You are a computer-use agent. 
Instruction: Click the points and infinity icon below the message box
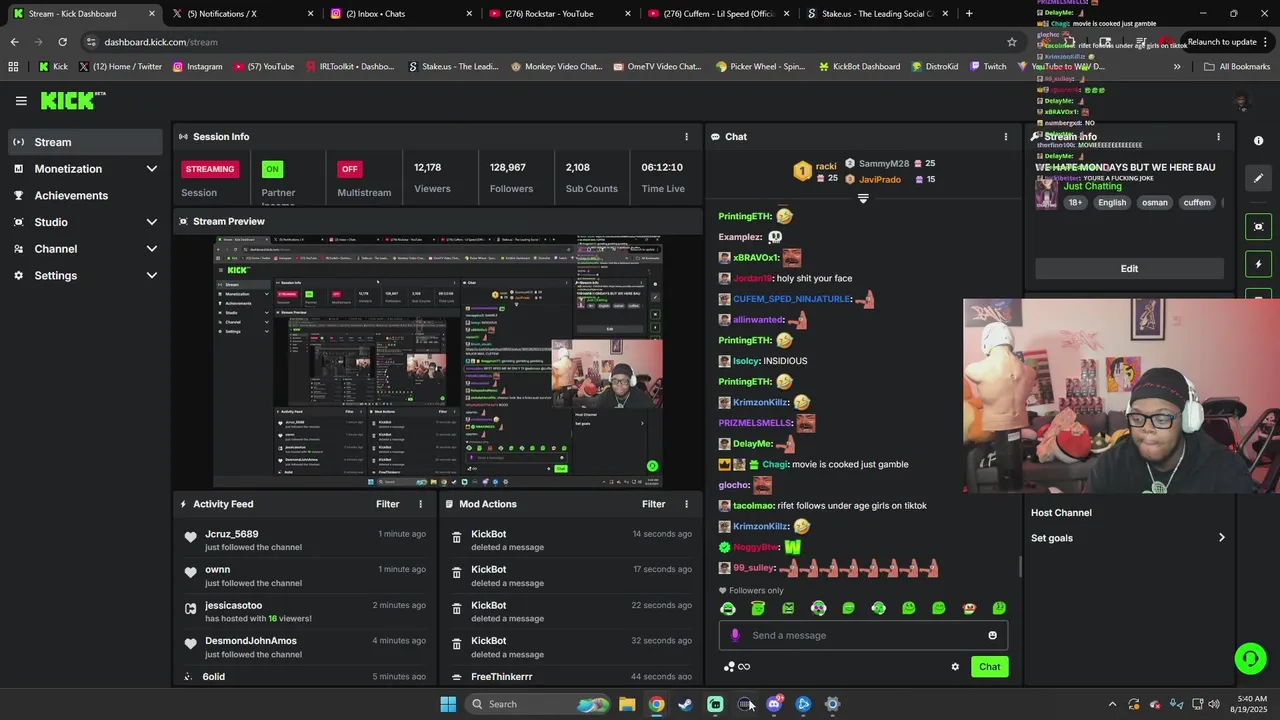tap(737, 667)
